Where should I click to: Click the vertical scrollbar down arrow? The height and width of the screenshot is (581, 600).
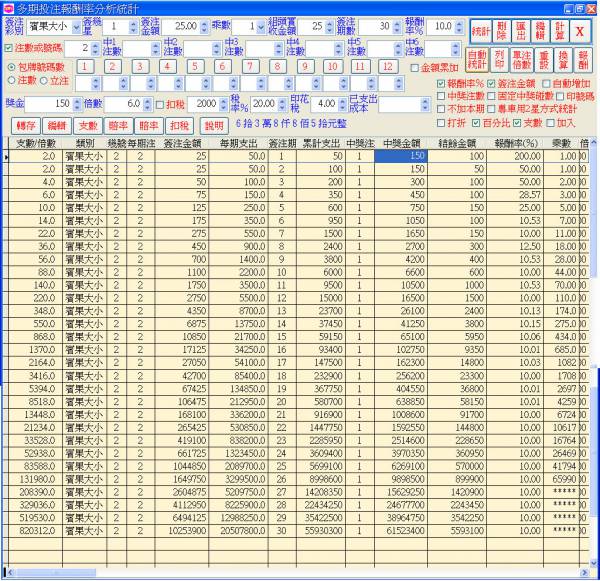click(x=593, y=563)
